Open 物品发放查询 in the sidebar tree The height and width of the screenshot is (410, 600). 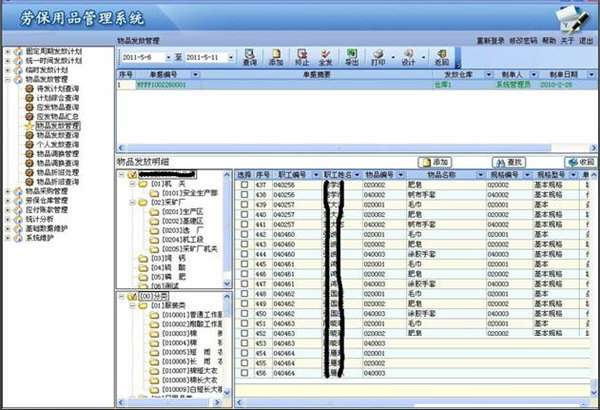click(x=57, y=135)
